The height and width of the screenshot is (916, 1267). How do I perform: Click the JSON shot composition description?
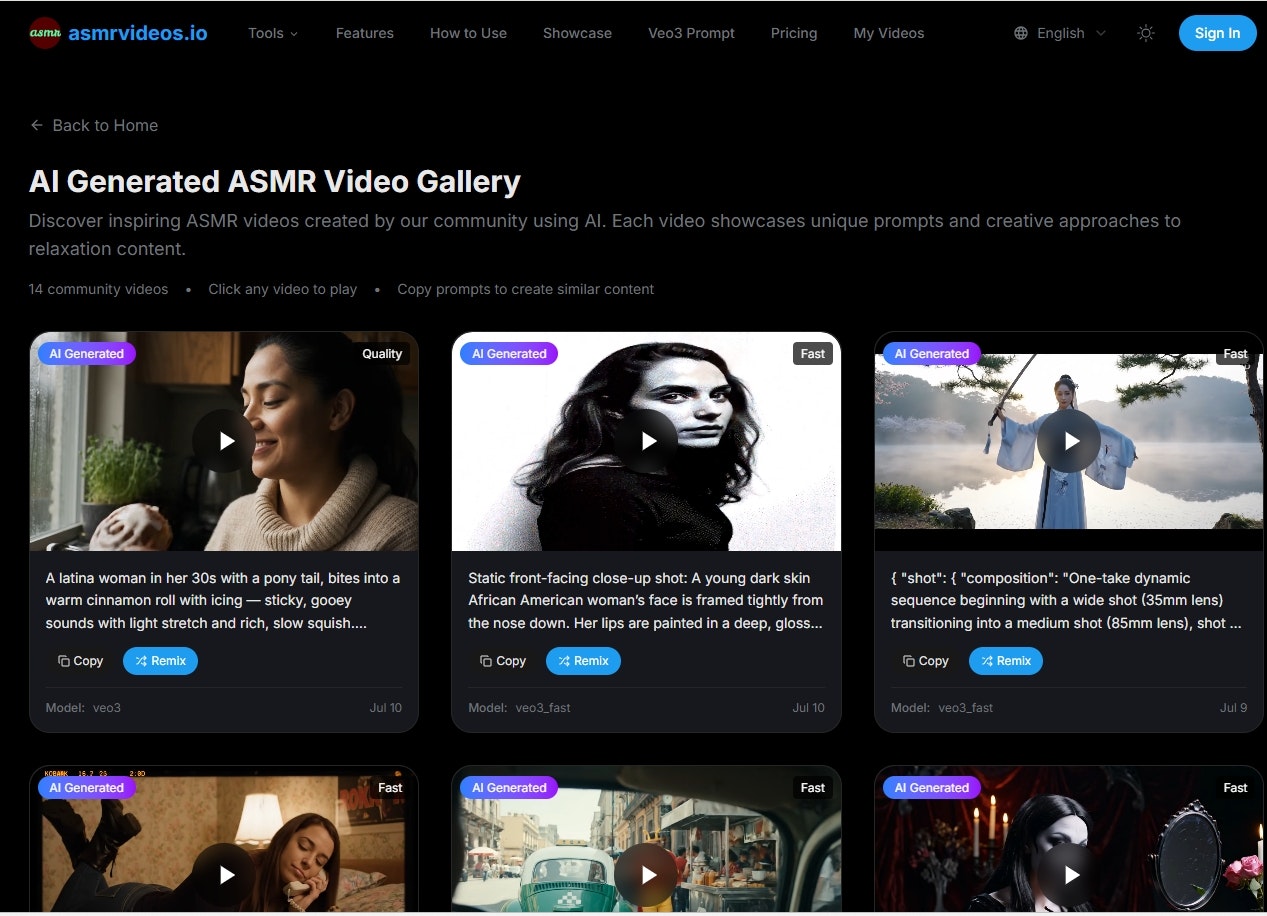pyautogui.click(x=1067, y=600)
